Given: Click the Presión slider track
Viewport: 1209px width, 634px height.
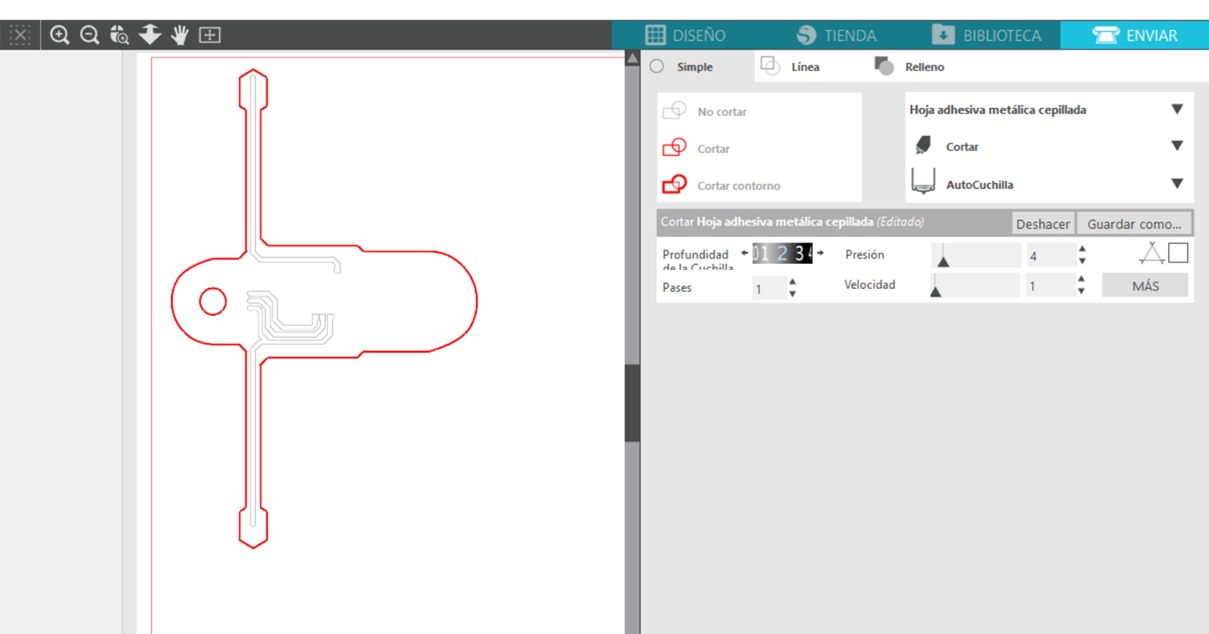Looking at the screenshot, I should point(976,255).
